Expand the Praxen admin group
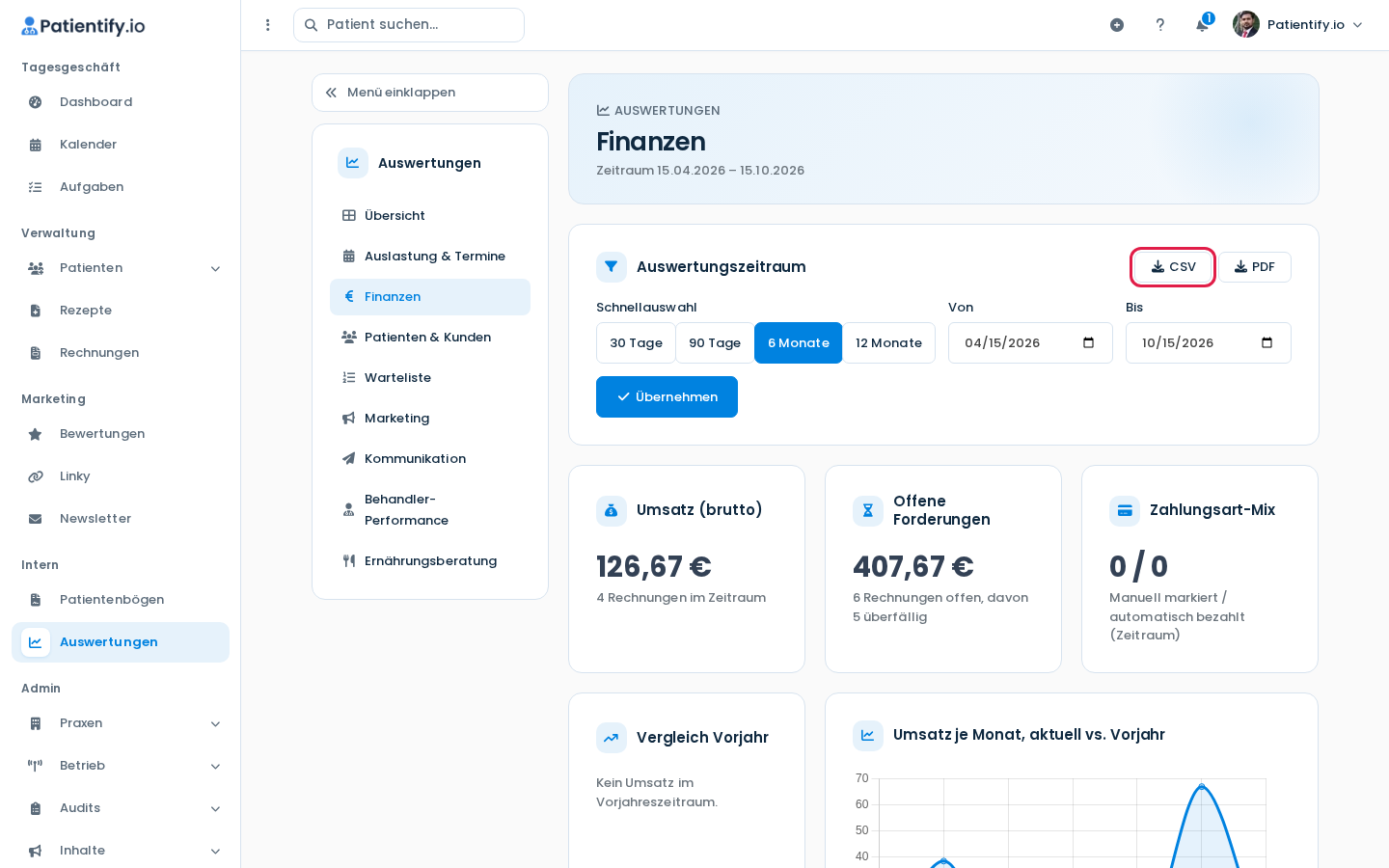The image size is (1389, 868). (121, 723)
